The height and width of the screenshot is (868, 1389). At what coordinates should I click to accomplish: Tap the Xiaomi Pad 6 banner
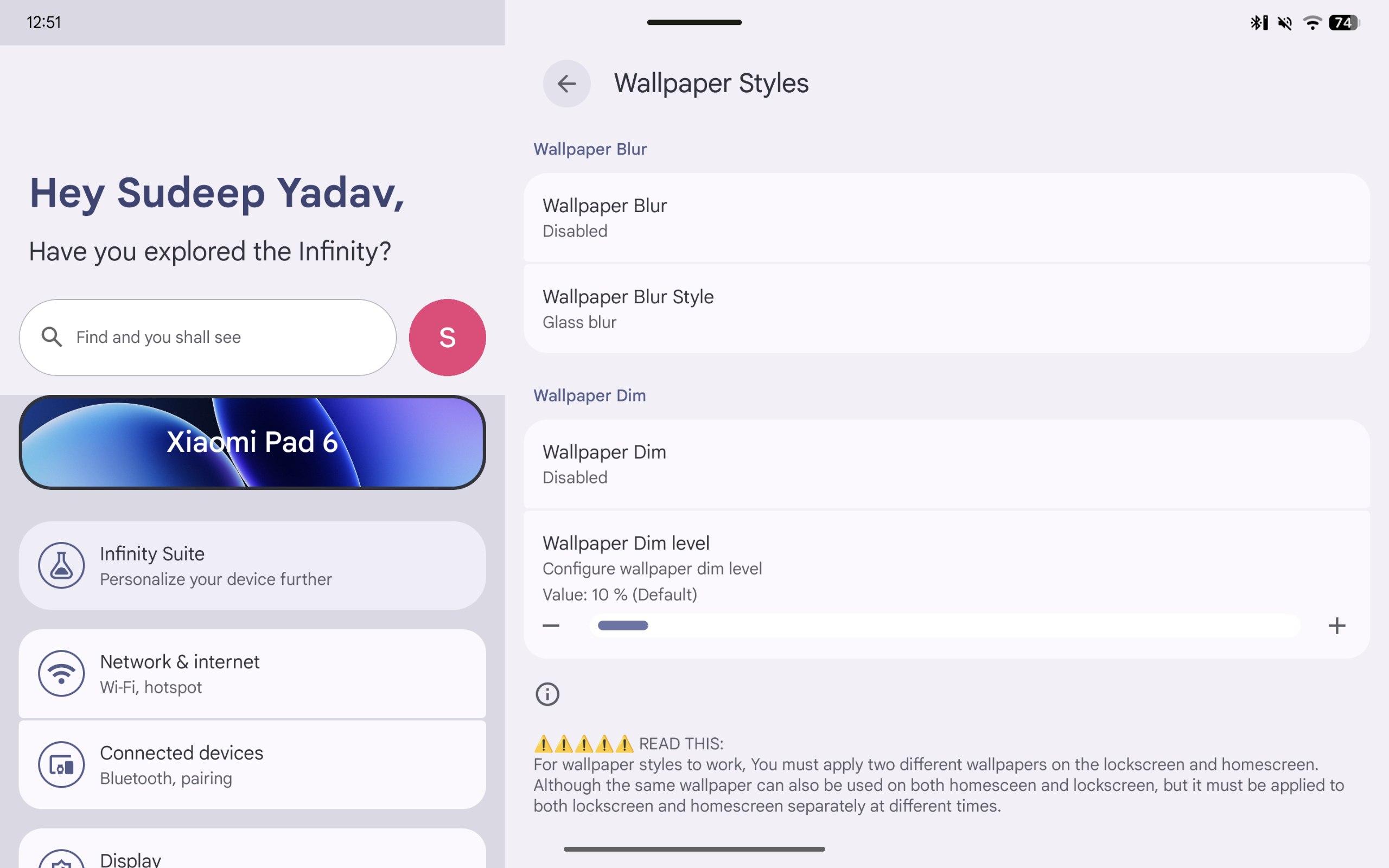252,442
